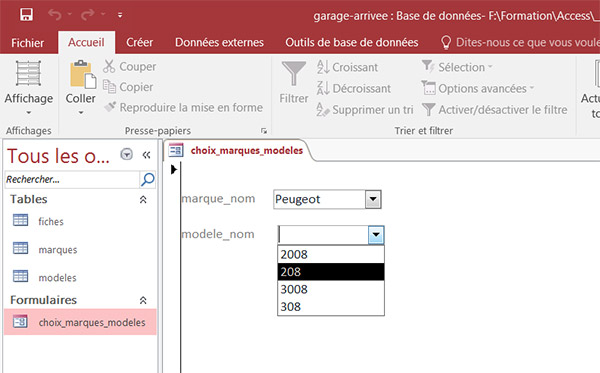Click the Copier button
Image resolution: width=600 pixels, height=373 pixels.
click(x=128, y=87)
